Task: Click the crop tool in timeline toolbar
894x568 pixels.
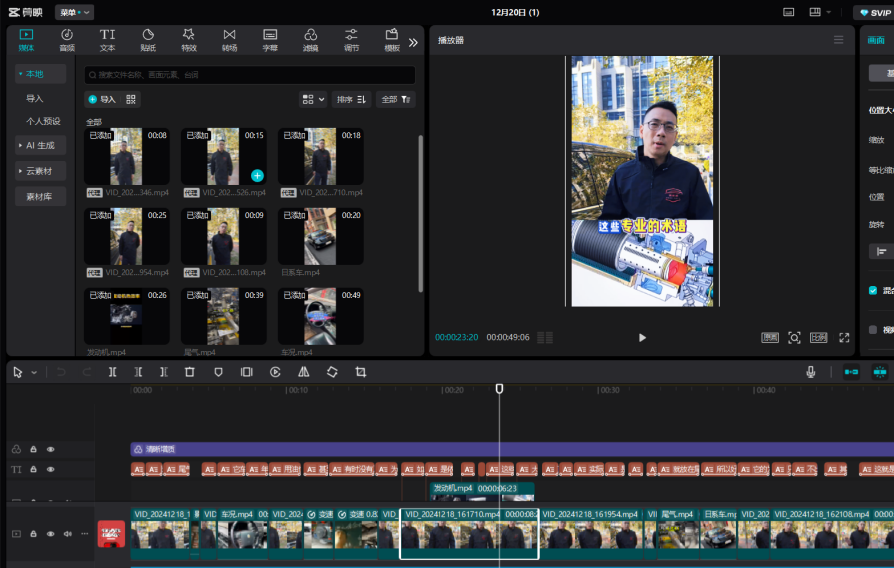Action: click(x=361, y=372)
